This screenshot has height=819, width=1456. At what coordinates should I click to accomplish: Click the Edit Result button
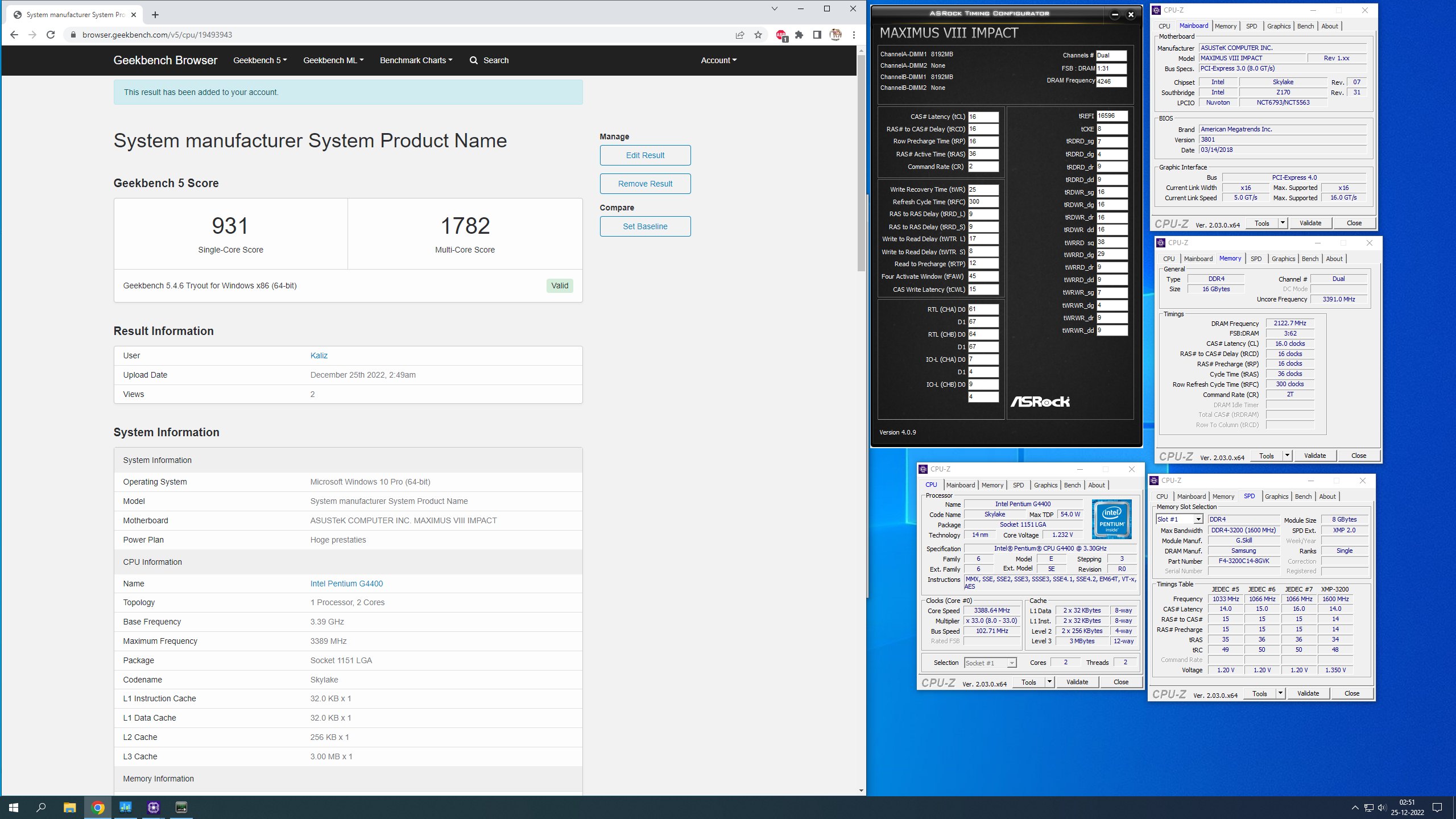[645, 155]
